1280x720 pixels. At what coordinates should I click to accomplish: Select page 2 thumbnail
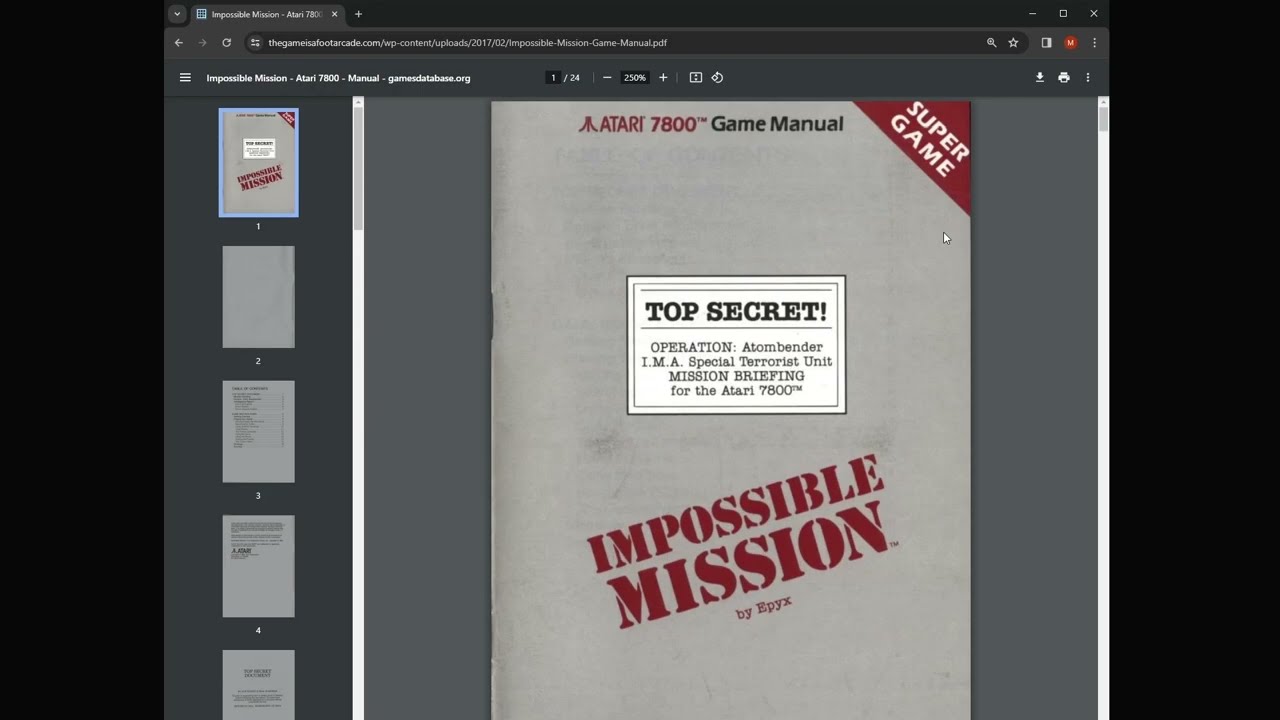(x=259, y=297)
